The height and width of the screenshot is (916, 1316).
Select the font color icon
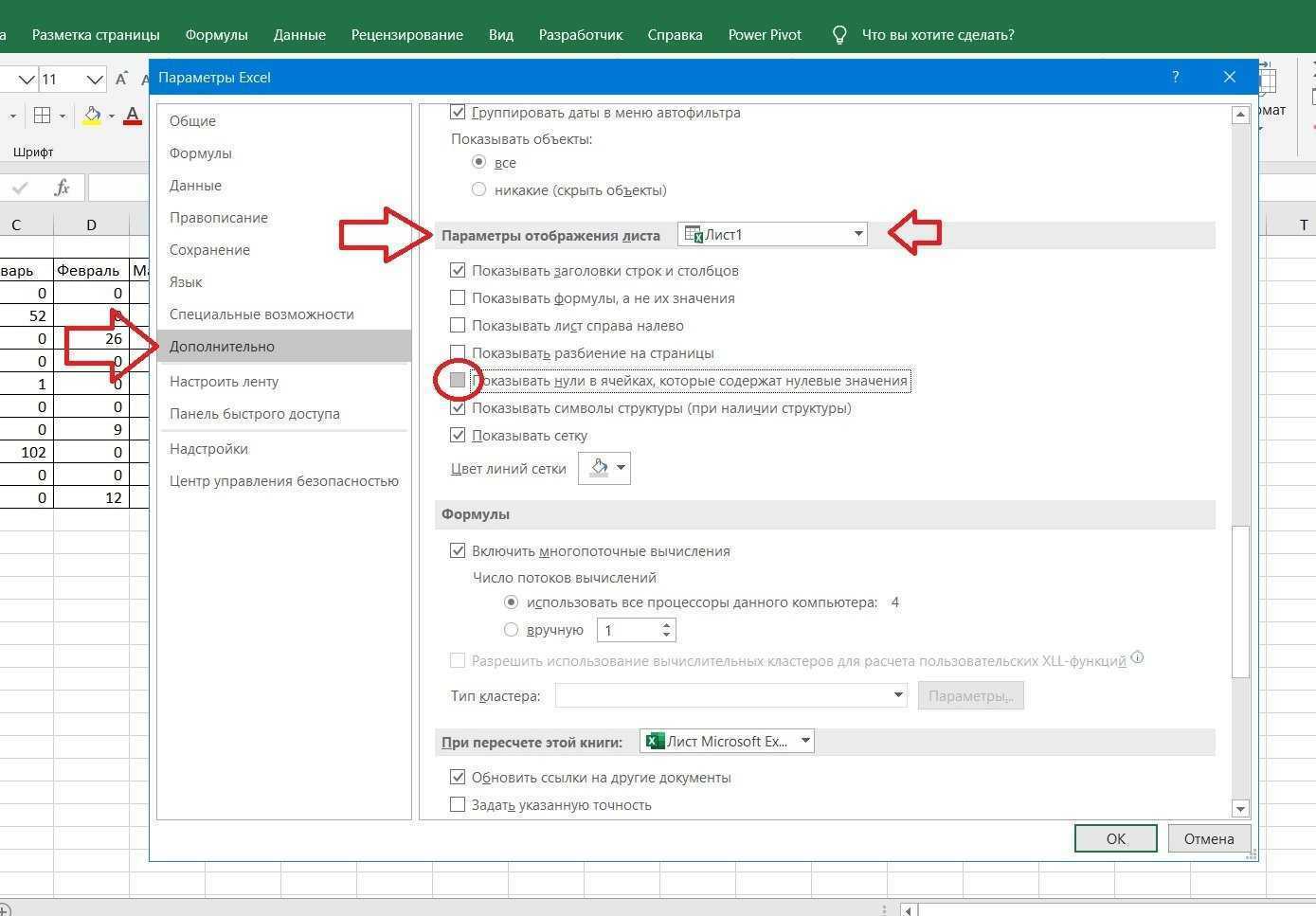click(133, 115)
